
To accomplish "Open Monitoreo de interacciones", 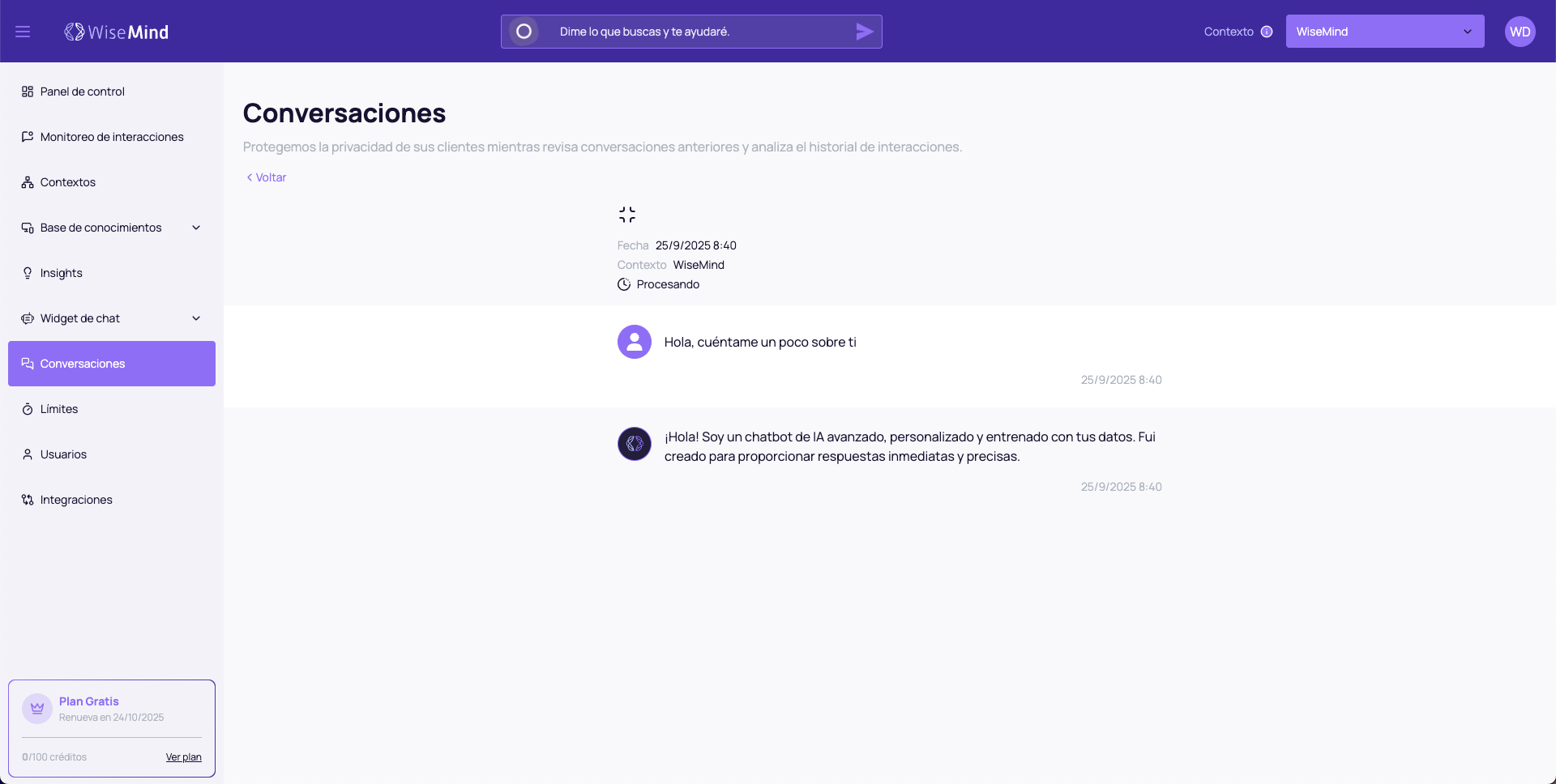I will 112,137.
